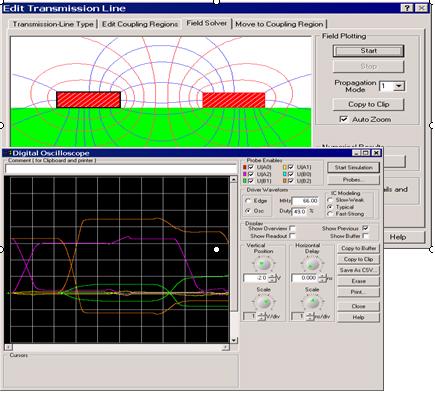Turn the Horizontal Delay knob
Image resolution: width=435 pixels, height=395 pixels.
coord(312,264)
